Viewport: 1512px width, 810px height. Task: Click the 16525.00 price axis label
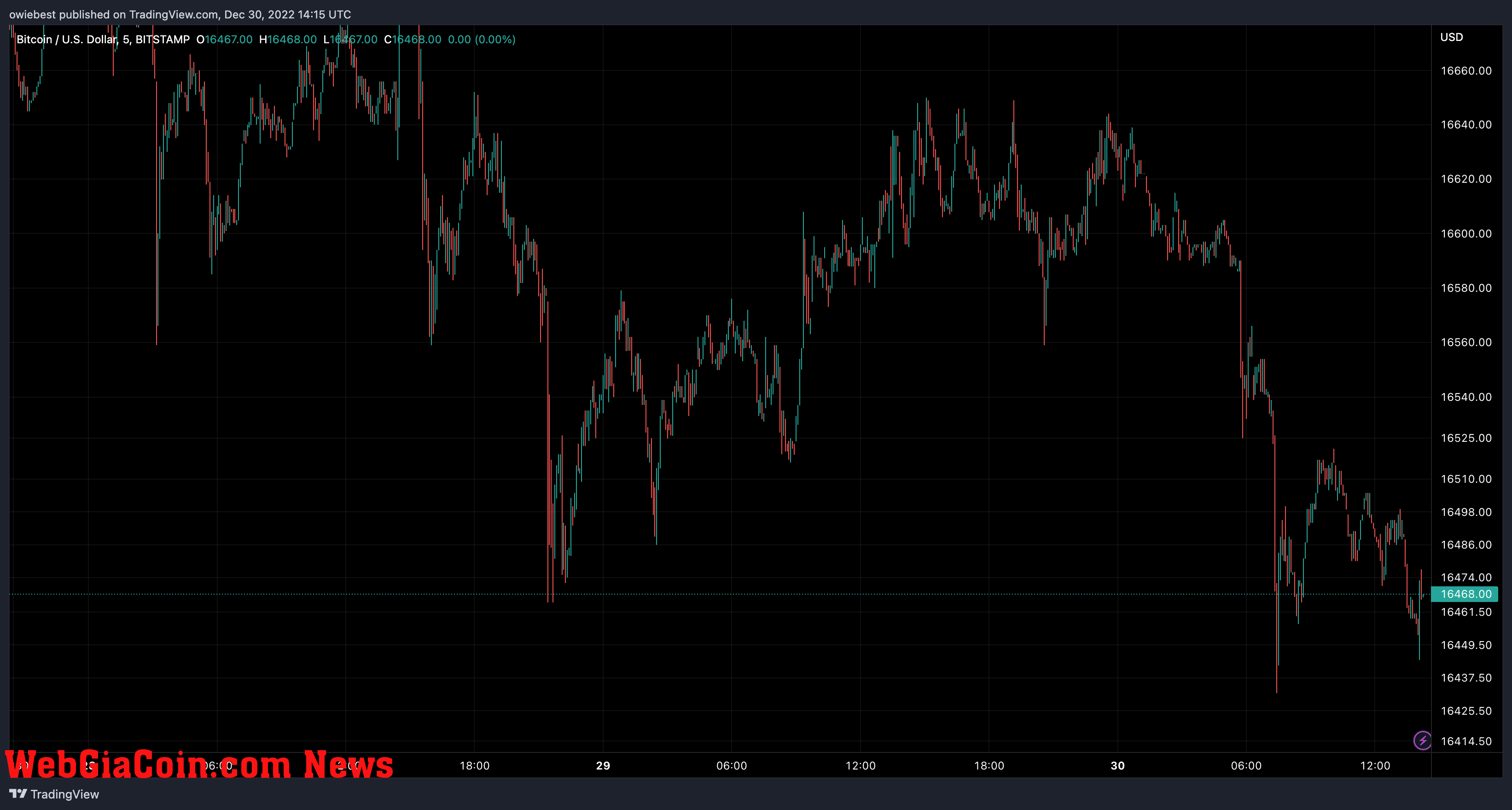[x=1465, y=438]
